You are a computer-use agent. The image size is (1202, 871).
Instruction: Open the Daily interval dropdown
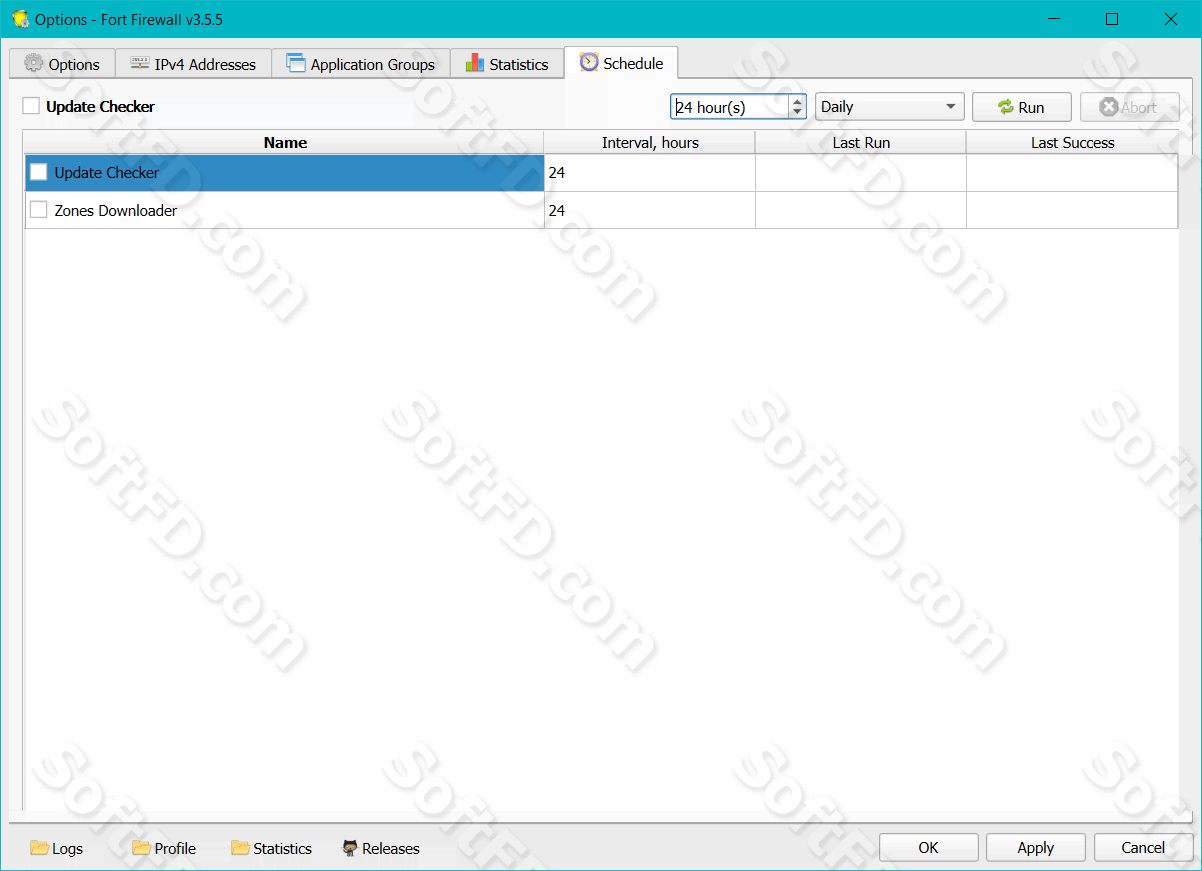[x=890, y=107]
